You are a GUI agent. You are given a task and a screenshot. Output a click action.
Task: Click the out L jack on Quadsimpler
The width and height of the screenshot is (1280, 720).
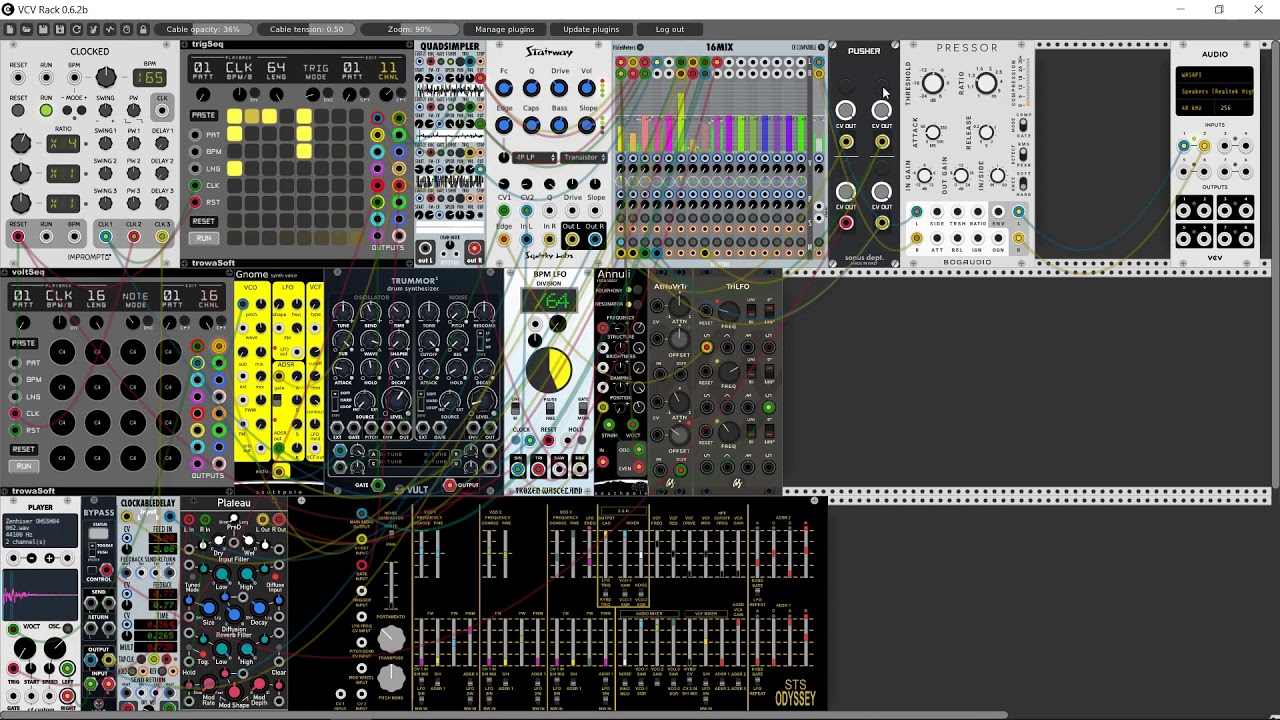pos(426,248)
